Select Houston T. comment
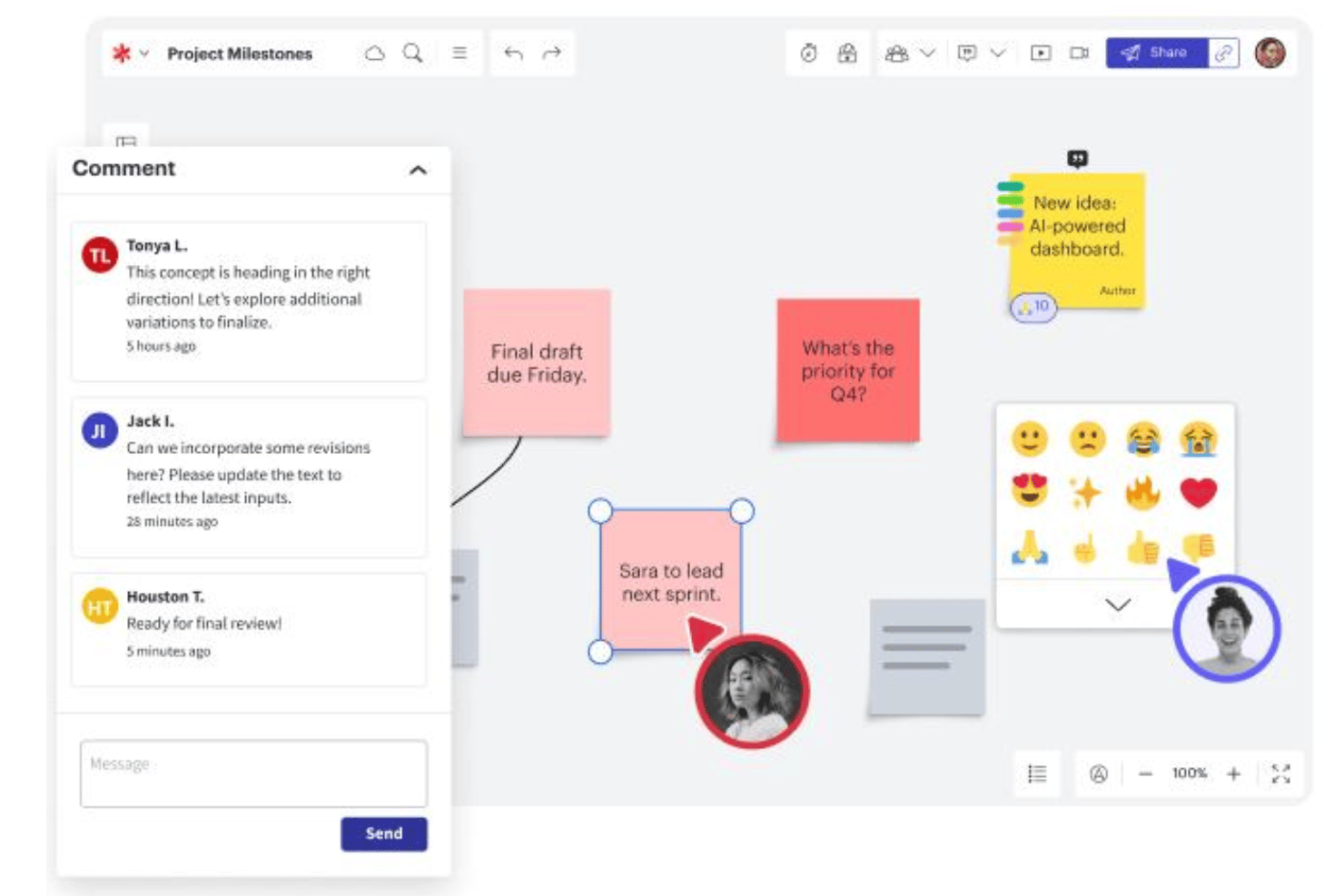1344x896 pixels. tap(249, 629)
